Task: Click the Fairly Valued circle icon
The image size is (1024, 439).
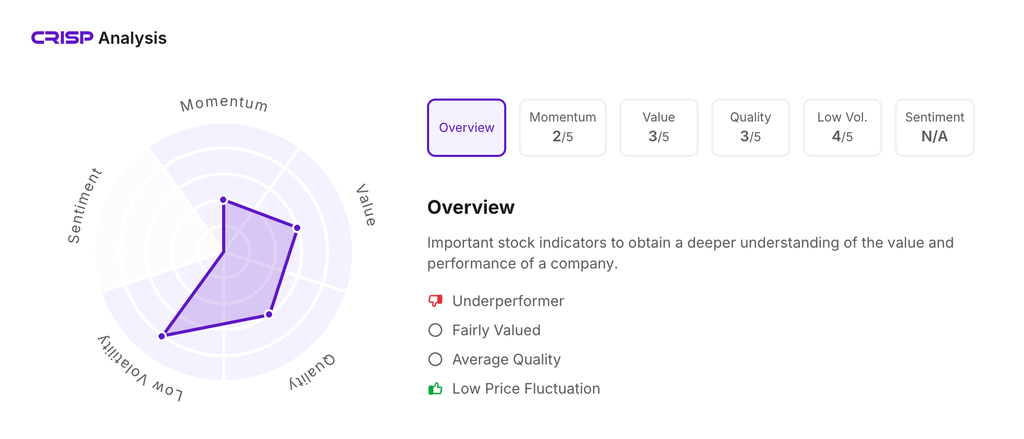Action: pyautogui.click(x=435, y=330)
